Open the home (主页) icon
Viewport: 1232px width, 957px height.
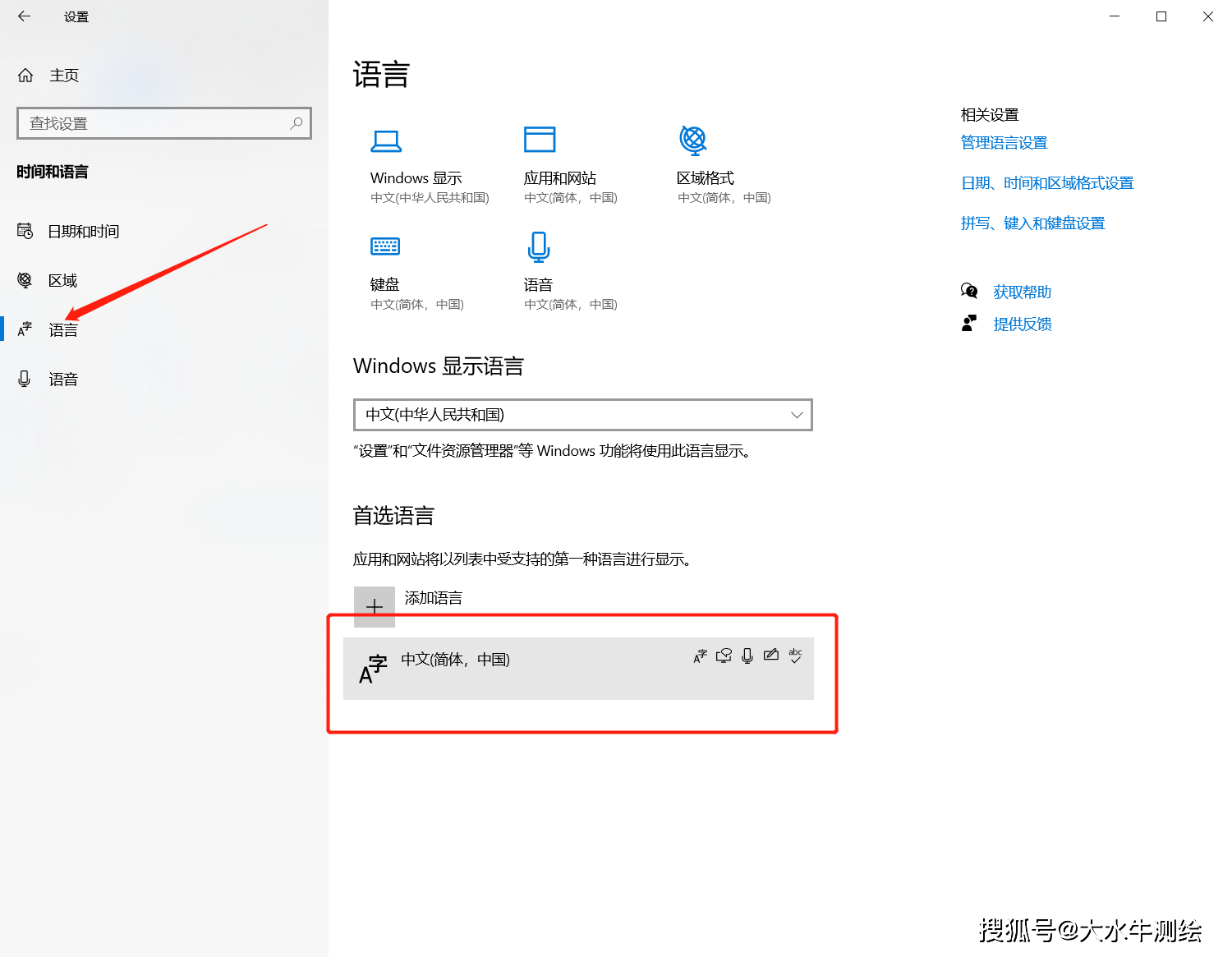click(x=25, y=76)
